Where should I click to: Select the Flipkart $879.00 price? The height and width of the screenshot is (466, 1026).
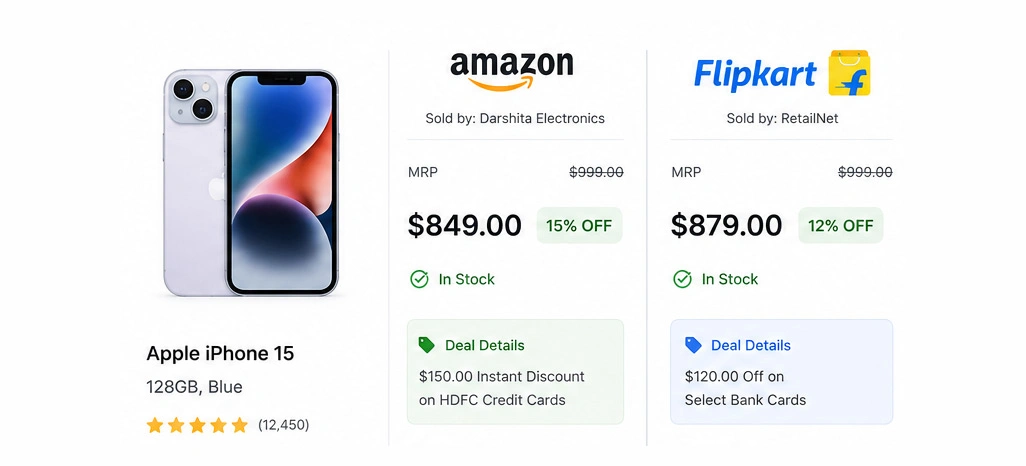point(726,226)
